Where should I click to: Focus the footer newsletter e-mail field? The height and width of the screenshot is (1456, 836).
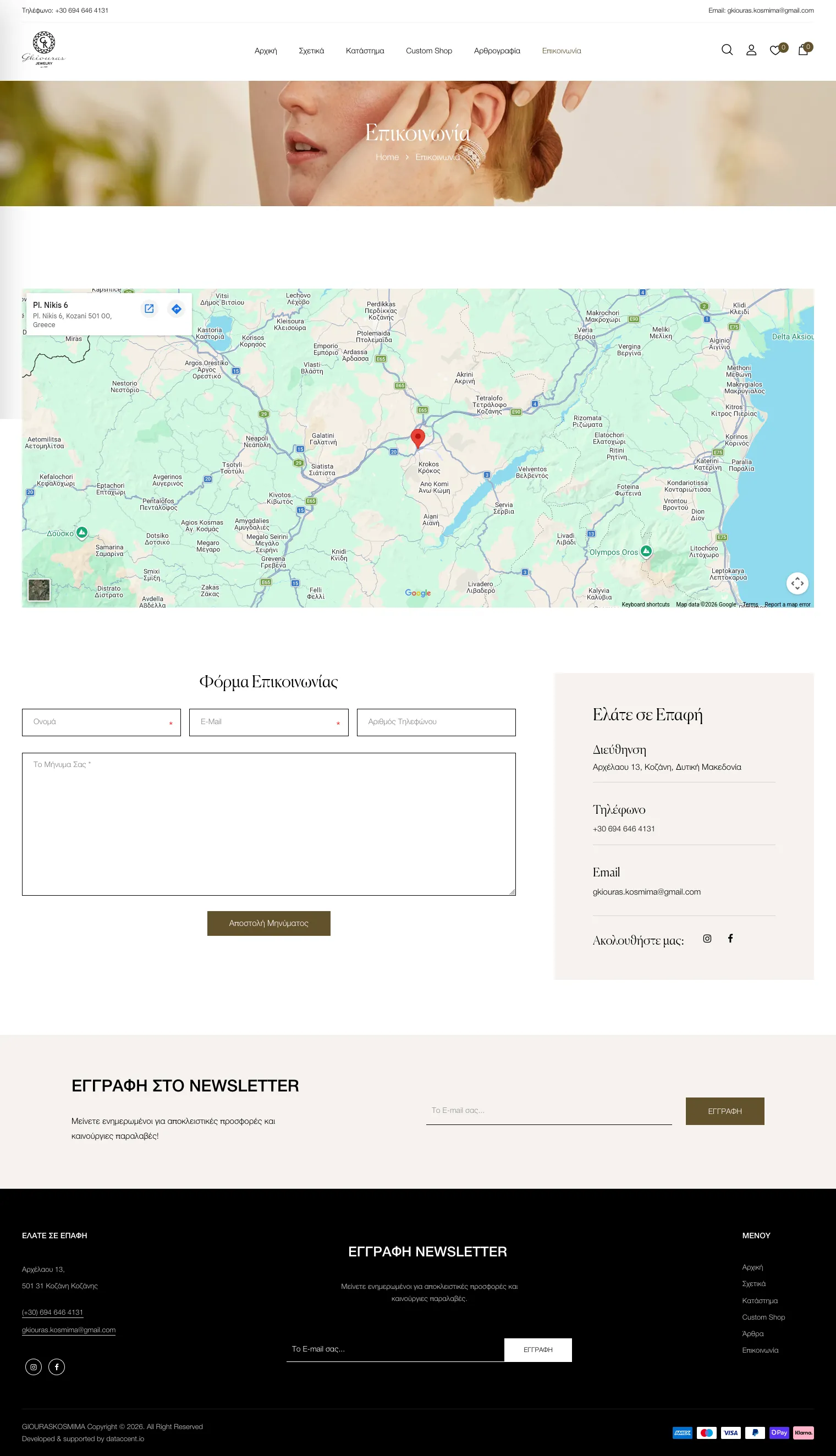click(x=395, y=1349)
